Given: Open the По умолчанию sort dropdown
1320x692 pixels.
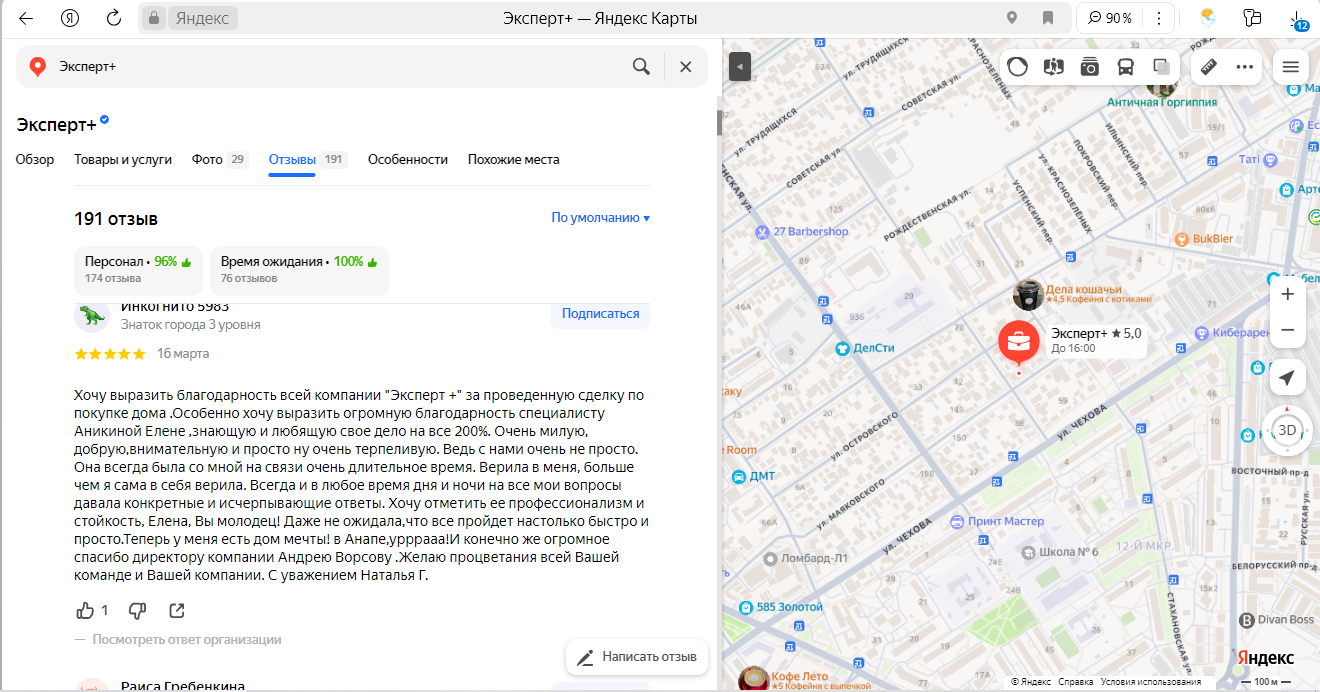Looking at the screenshot, I should (x=601, y=218).
